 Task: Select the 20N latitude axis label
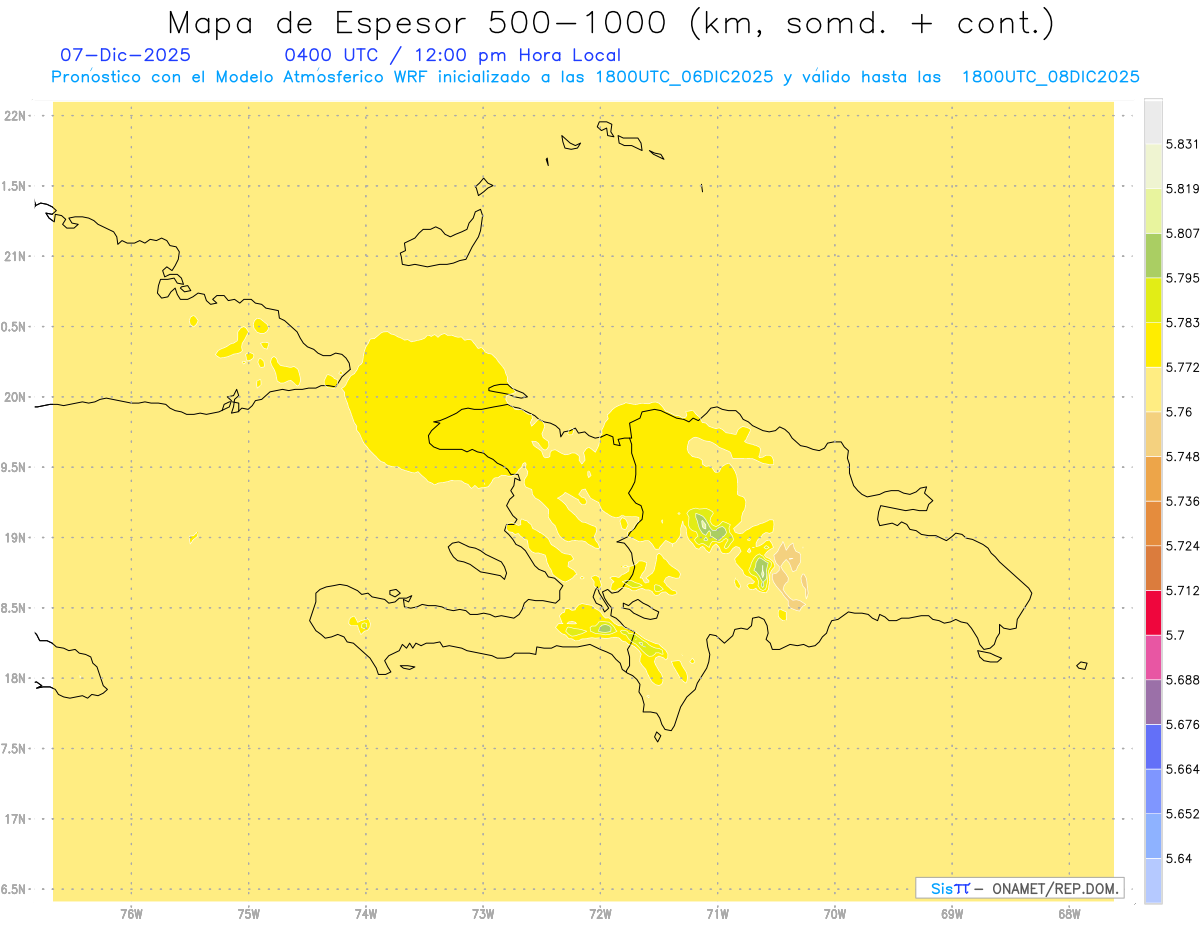(x=16, y=397)
